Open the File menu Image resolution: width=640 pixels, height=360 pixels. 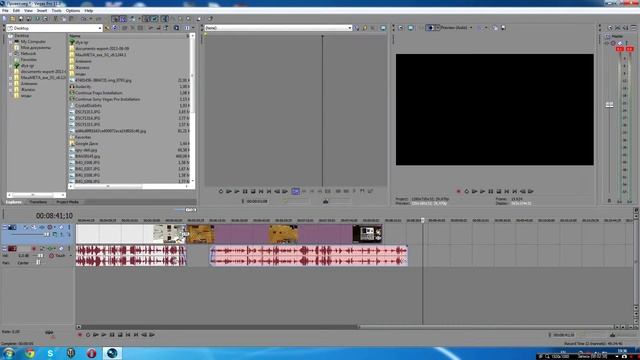tap(5, 11)
